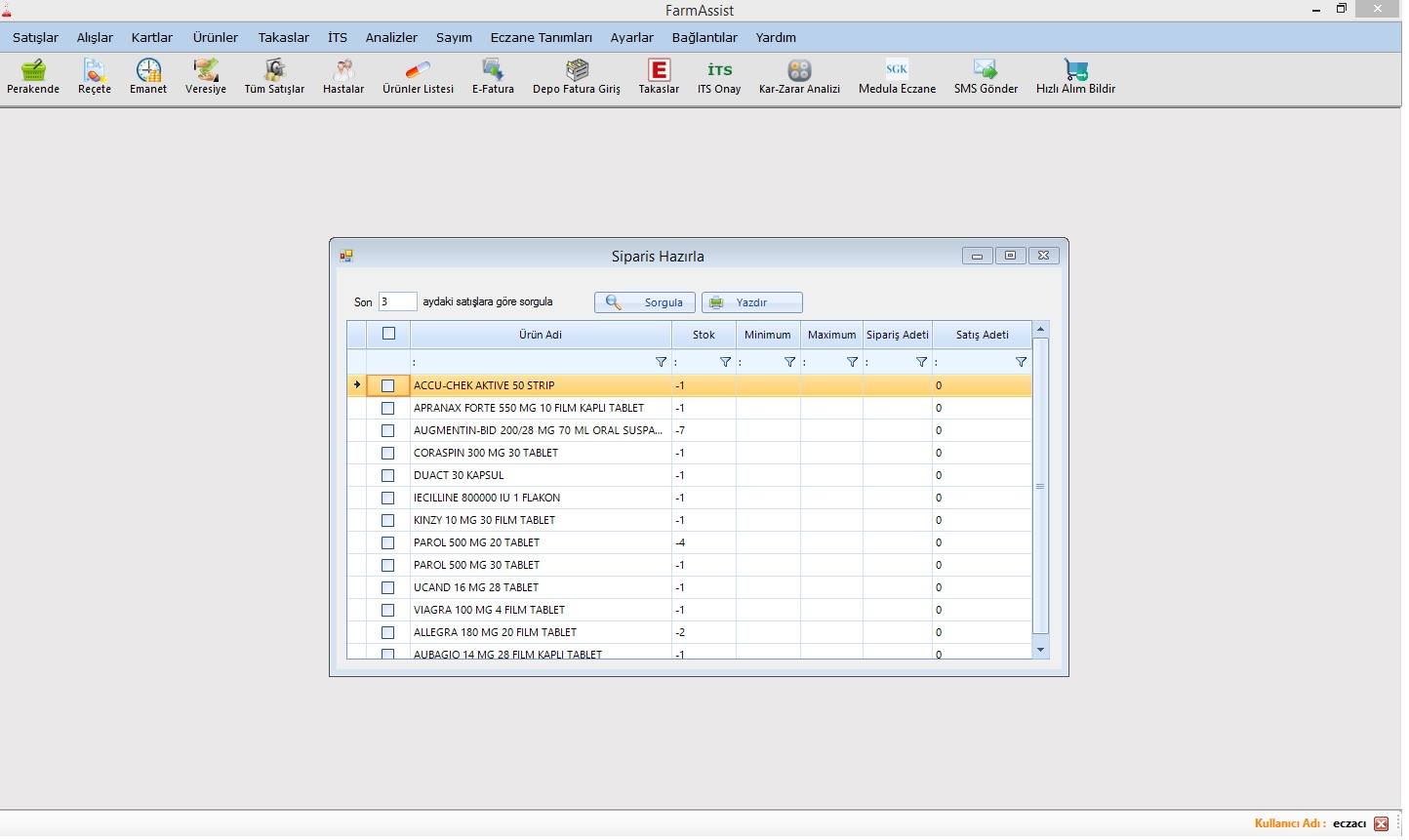Open the Depo Fatura Giriş icon

pyautogui.click(x=577, y=70)
